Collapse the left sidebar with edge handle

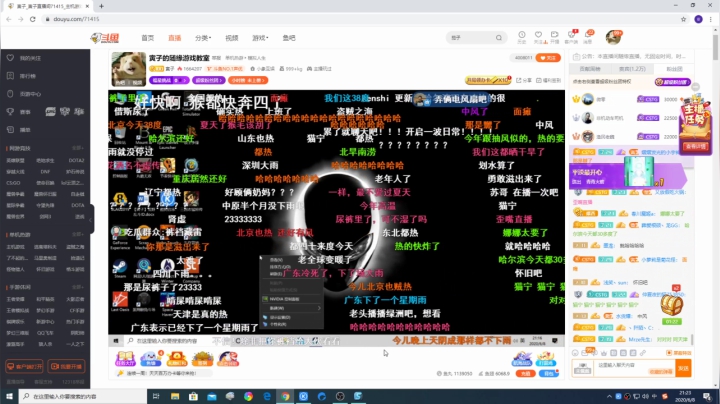pos(91,219)
